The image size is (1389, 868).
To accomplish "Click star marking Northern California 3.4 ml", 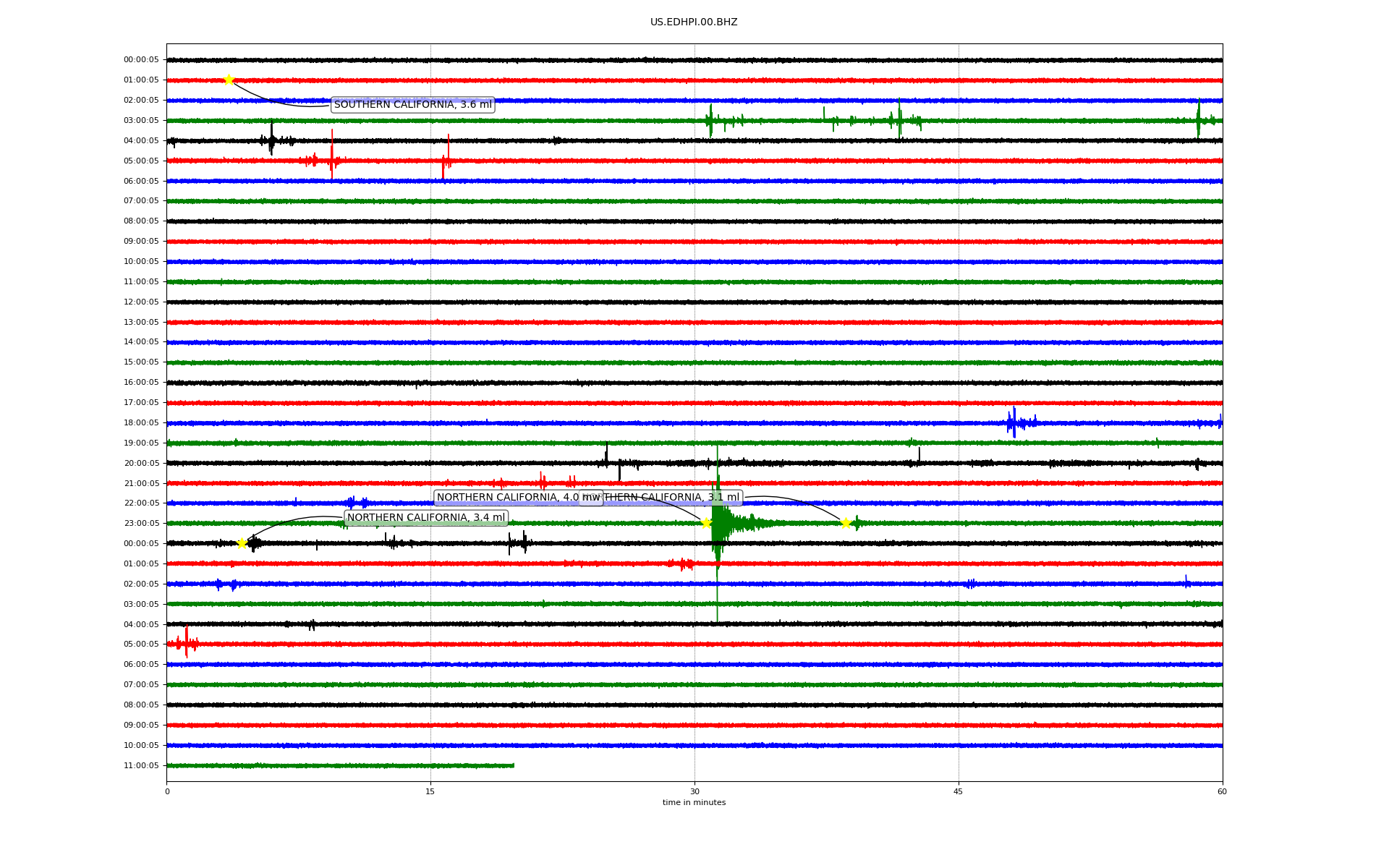I will click(x=242, y=543).
